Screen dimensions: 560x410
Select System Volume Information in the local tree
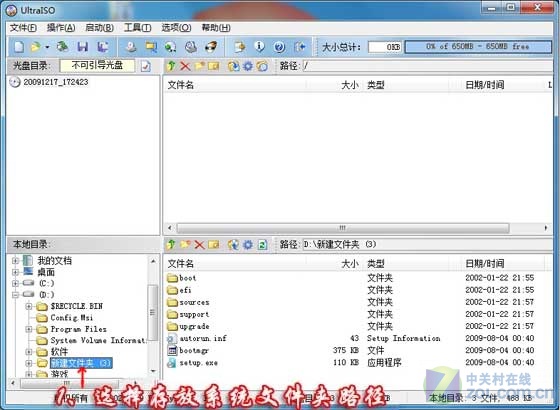[98, 341]
